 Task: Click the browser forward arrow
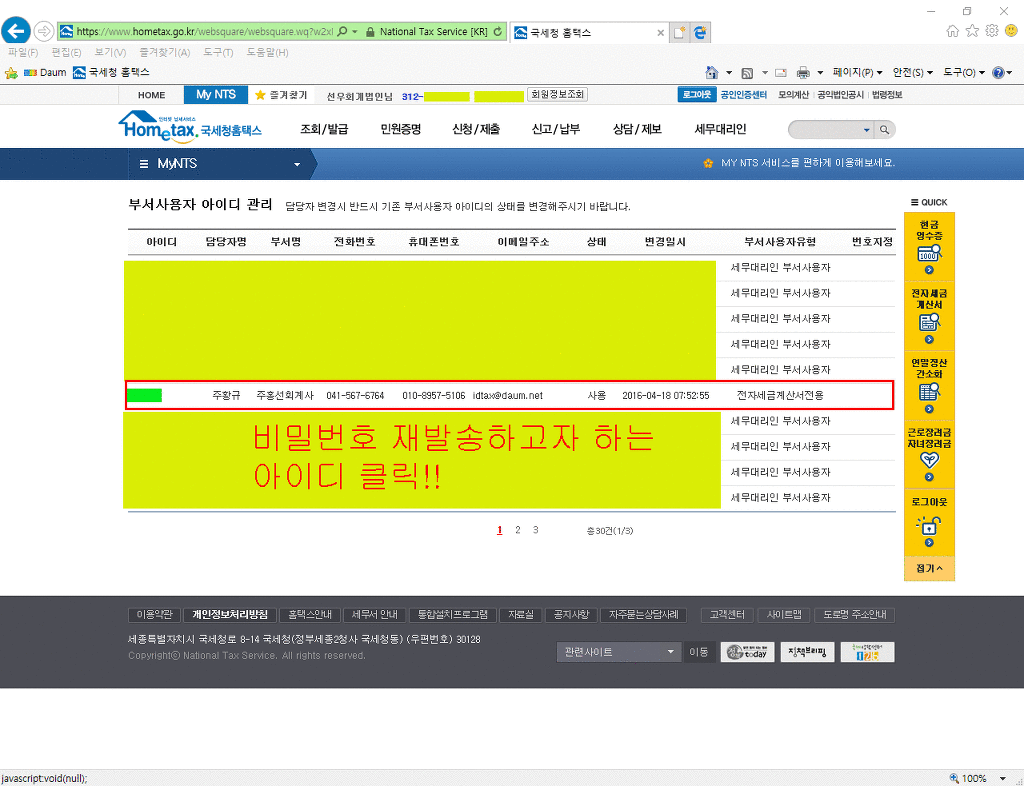click(x=44, y=31)
